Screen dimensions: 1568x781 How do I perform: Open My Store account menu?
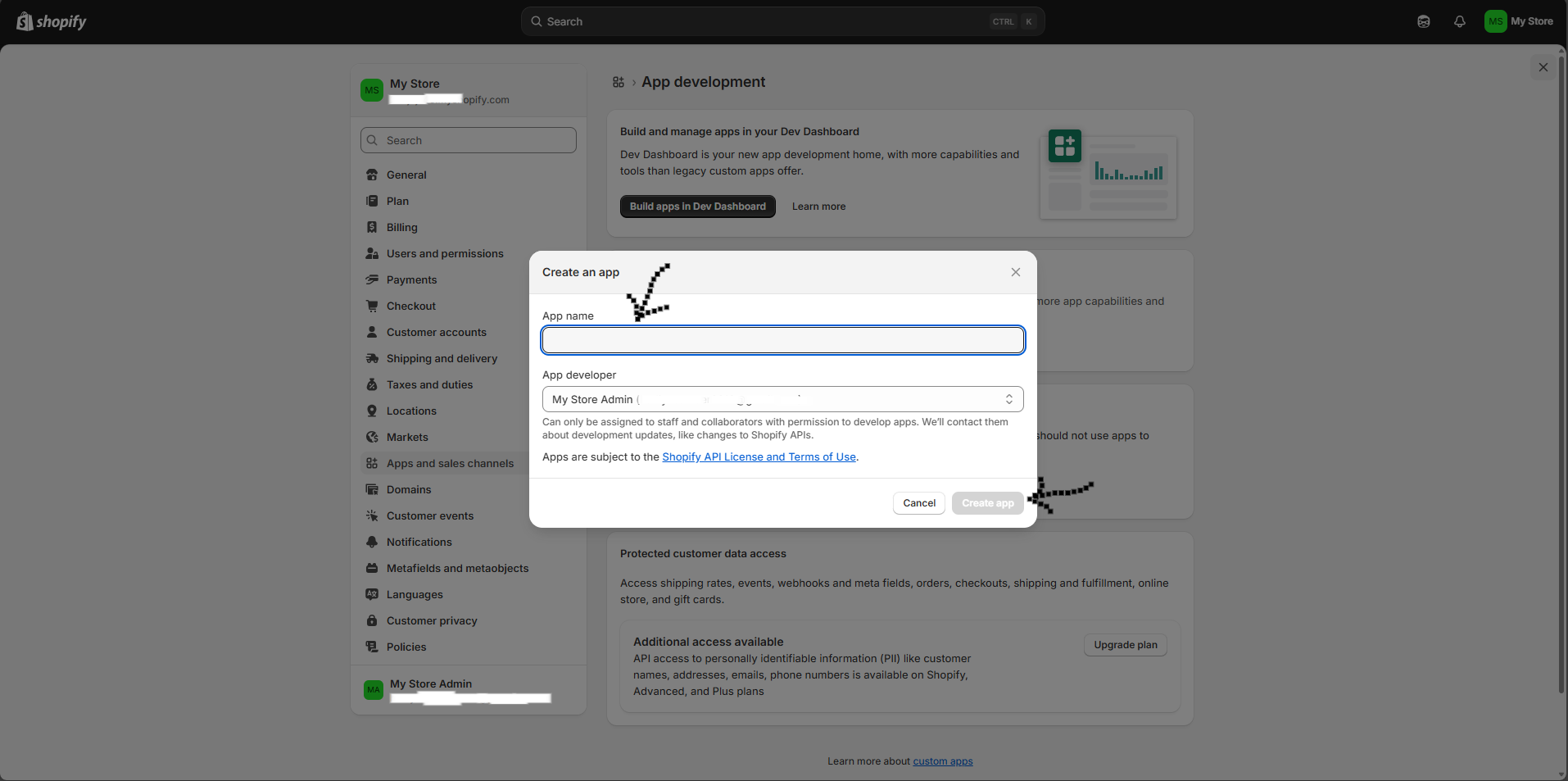pyautogui.click(x=1519, y=22)
